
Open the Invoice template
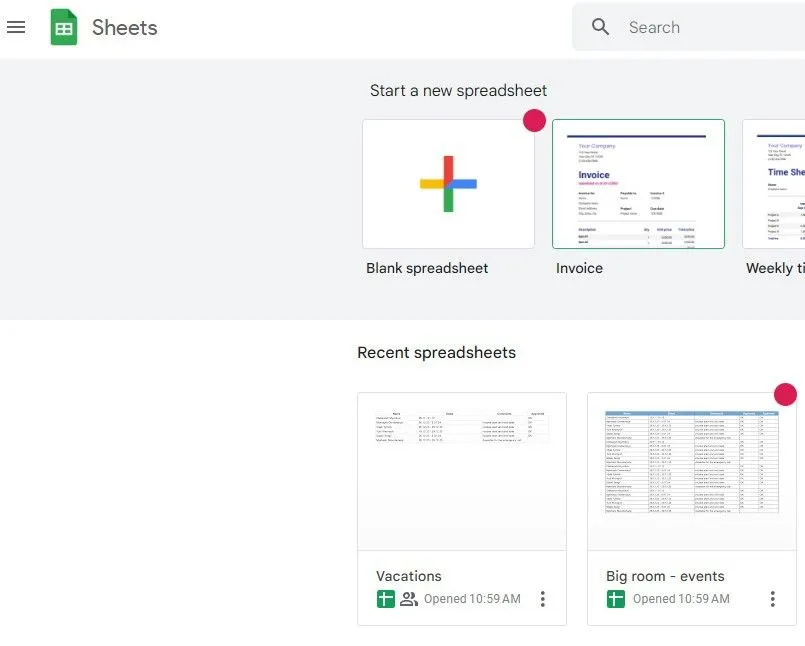pos(638,184)
